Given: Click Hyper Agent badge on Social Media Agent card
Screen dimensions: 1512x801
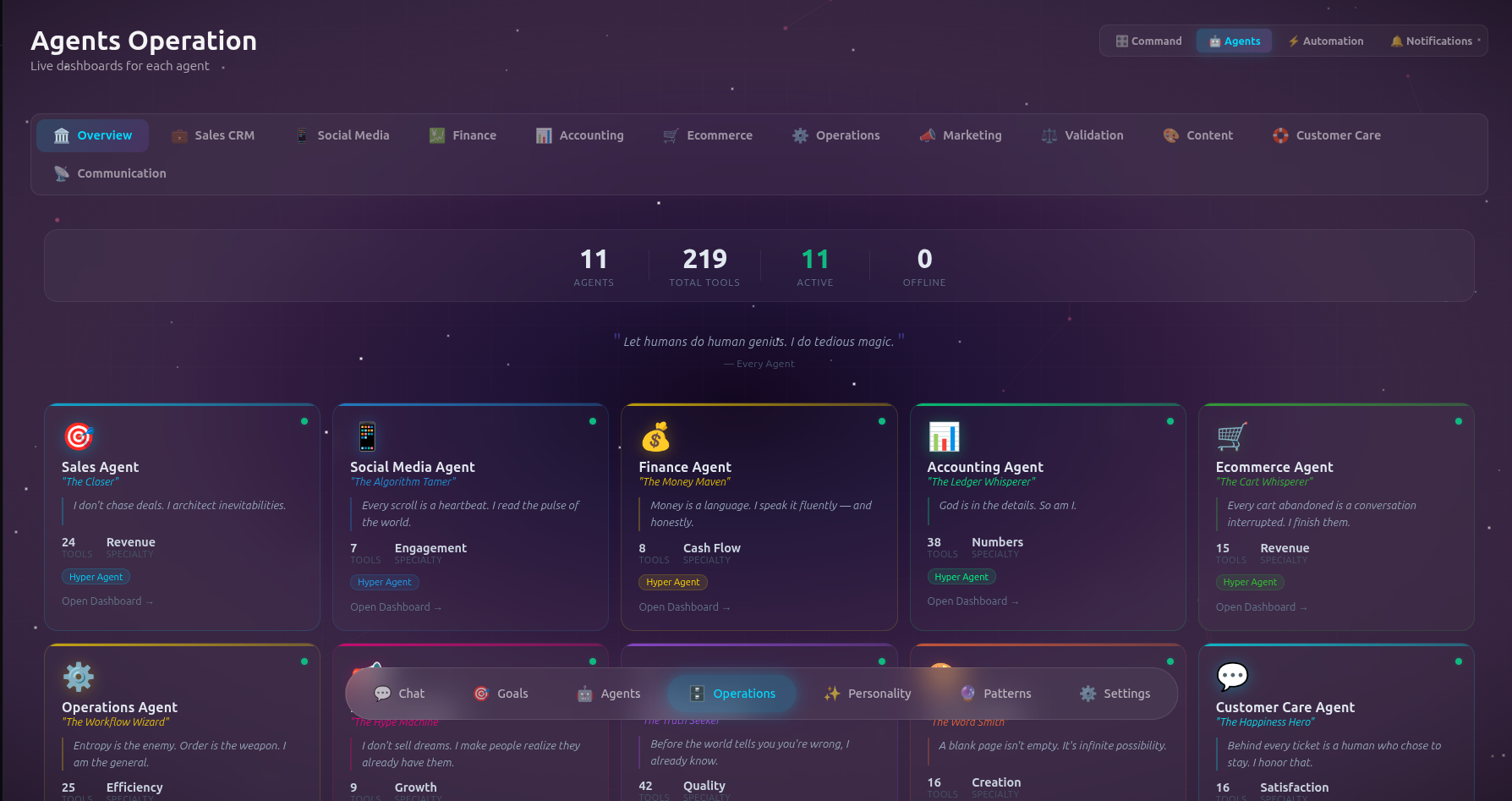Looking at the screenshot, I should pos(385,582).
